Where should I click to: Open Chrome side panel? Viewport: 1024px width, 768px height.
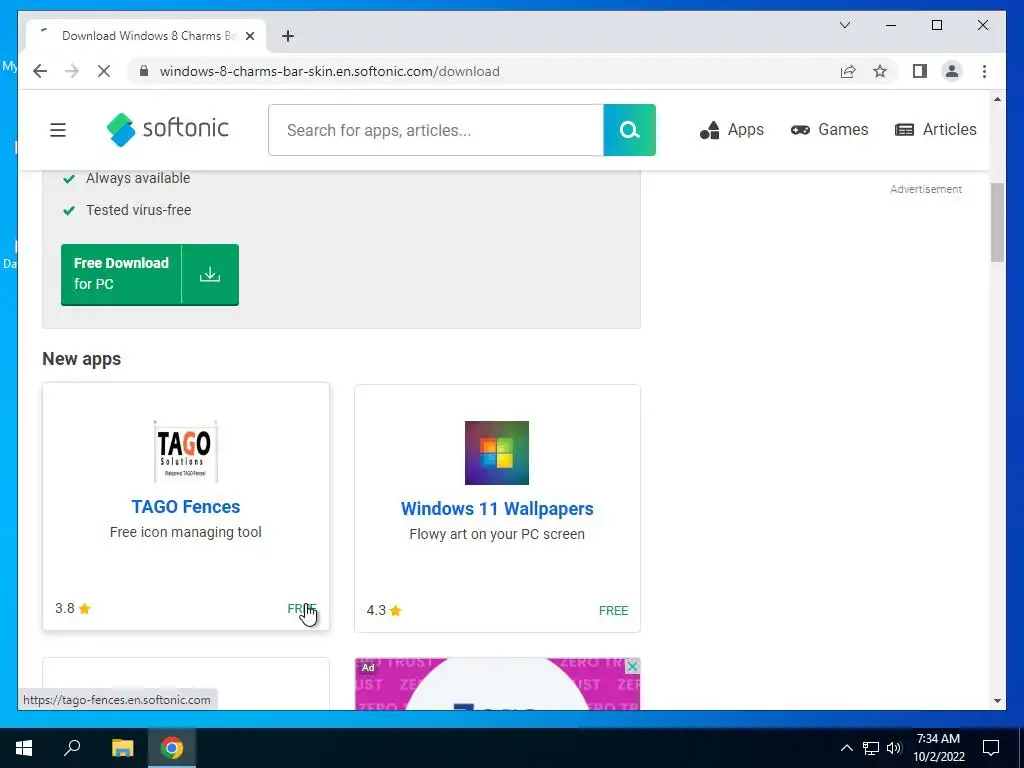[x=920, y=71]
